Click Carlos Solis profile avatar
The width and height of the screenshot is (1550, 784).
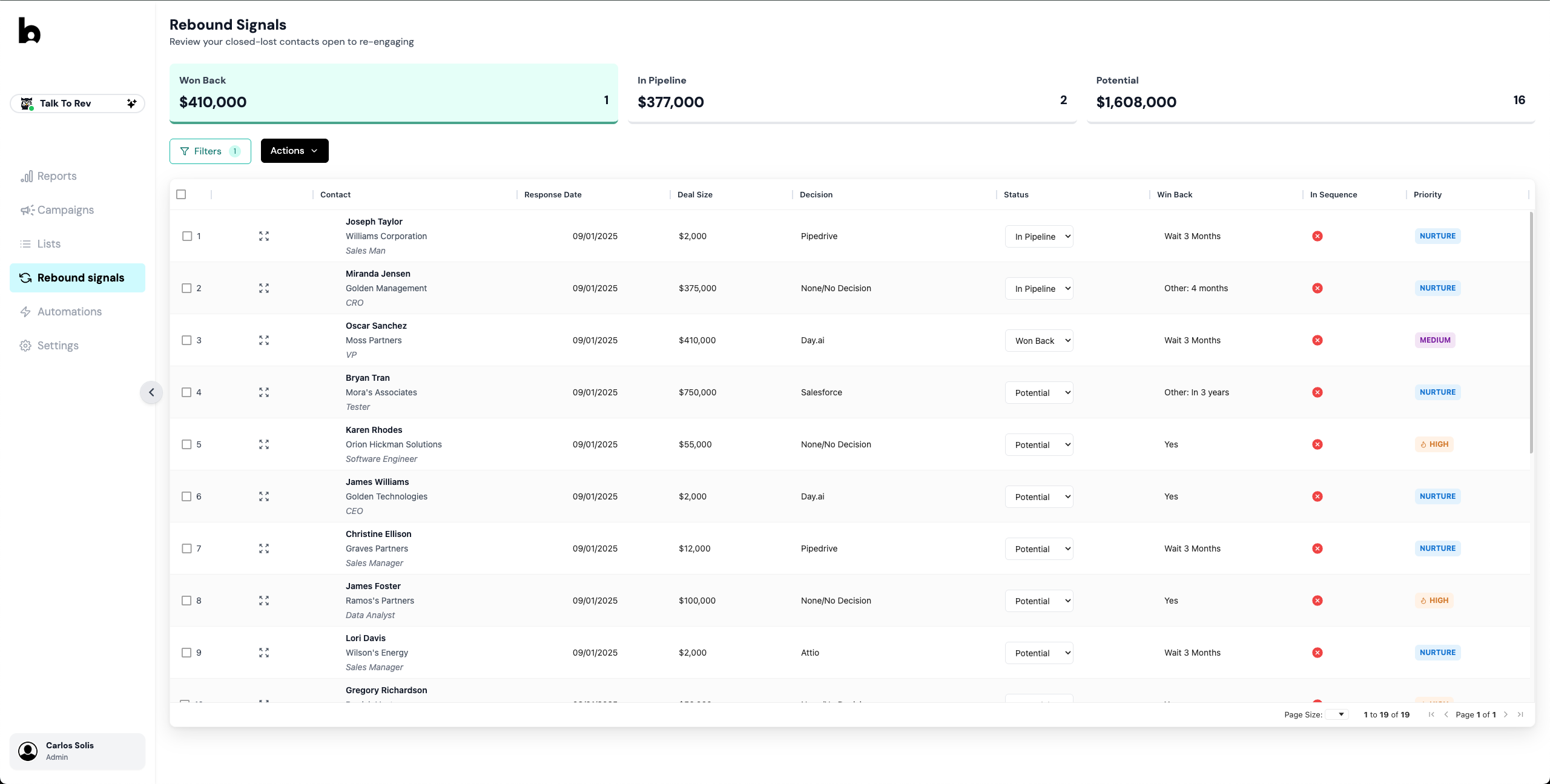[28, 751]
